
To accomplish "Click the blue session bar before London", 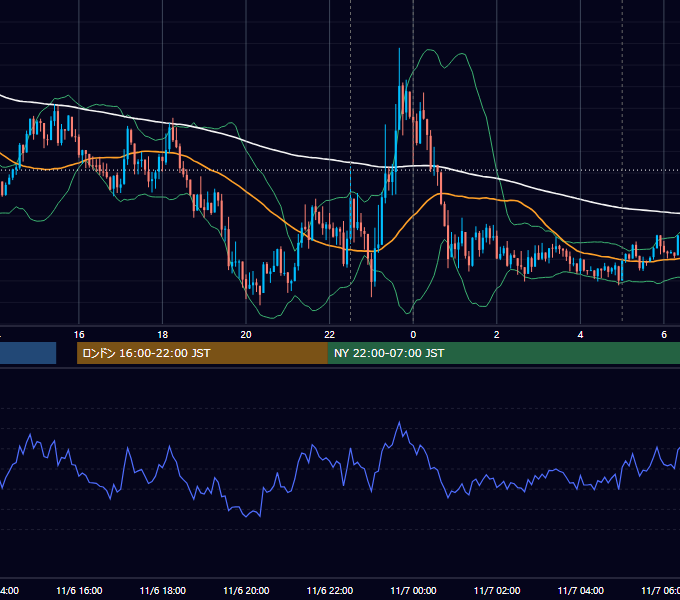I will coord(28,353).
